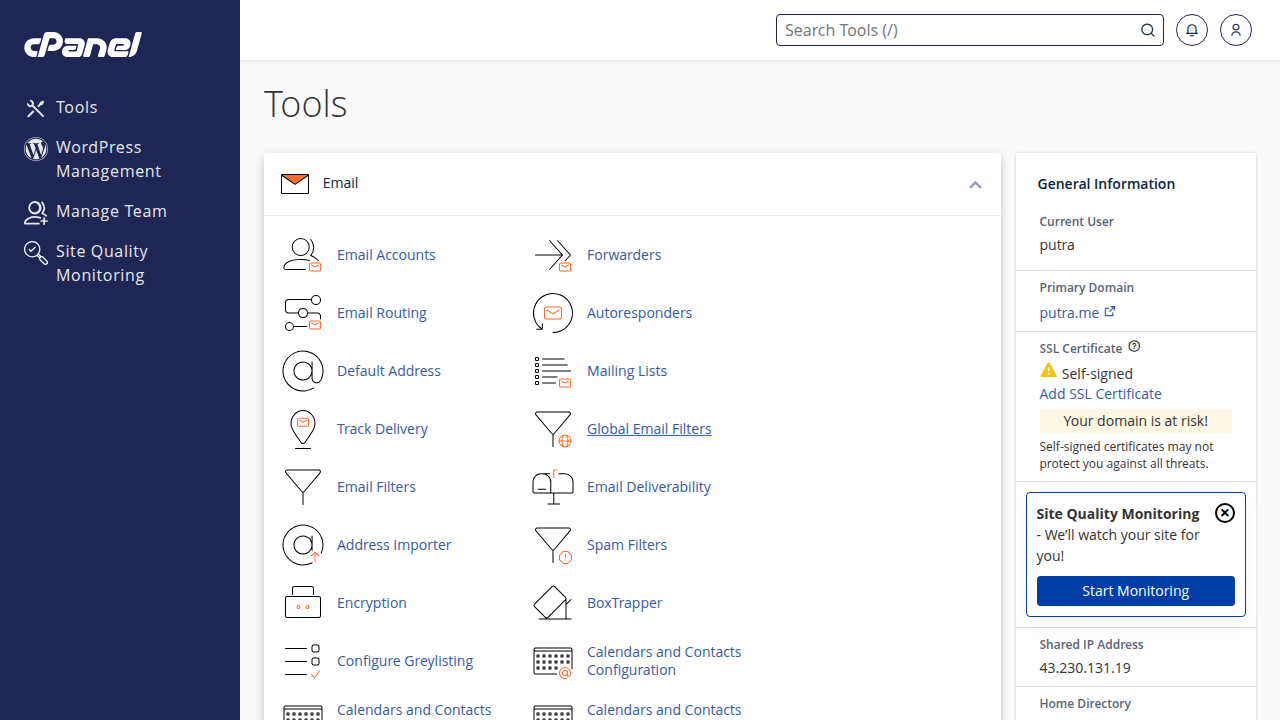Click the search magnifier icon
This screenshot has height=720, width=1280.
pyautogui.click(x=1148, y=30)
